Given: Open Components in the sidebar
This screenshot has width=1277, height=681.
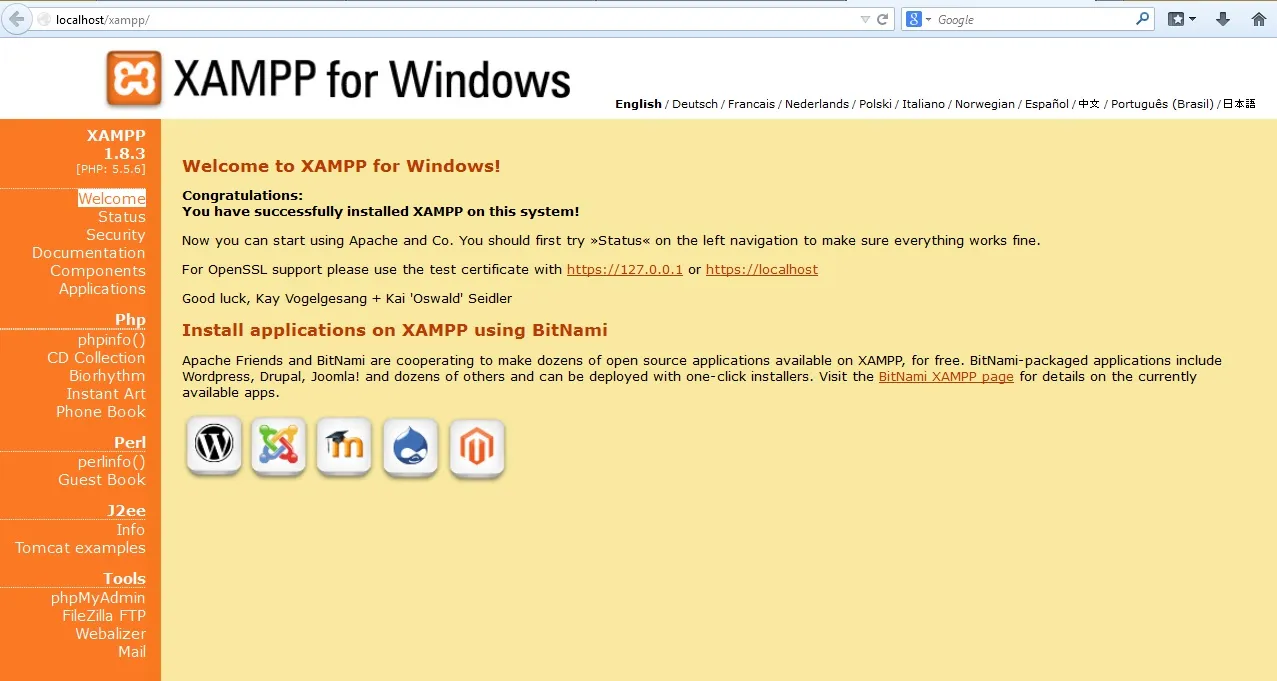Looking at the screenshot, I should (x=98, y=271).
